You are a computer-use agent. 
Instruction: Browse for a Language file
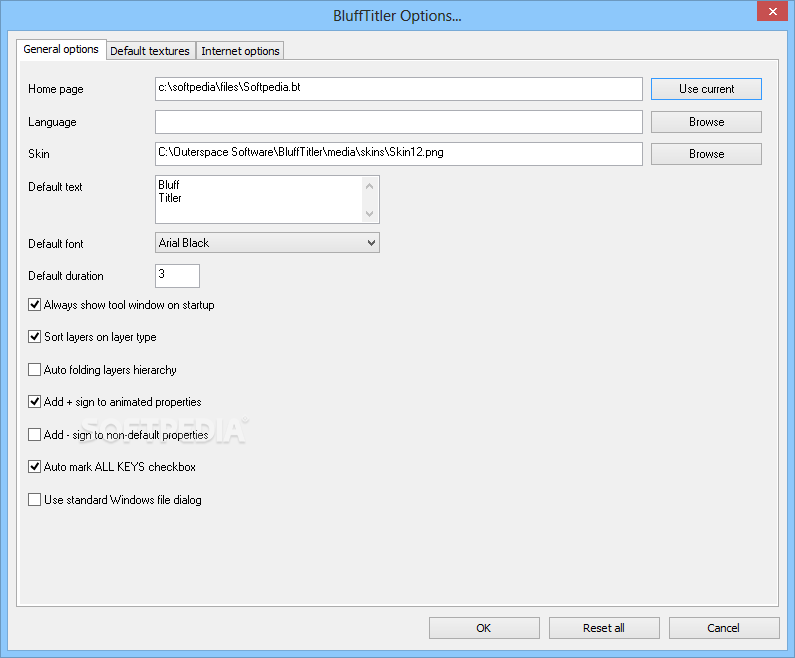coord(706,122)
